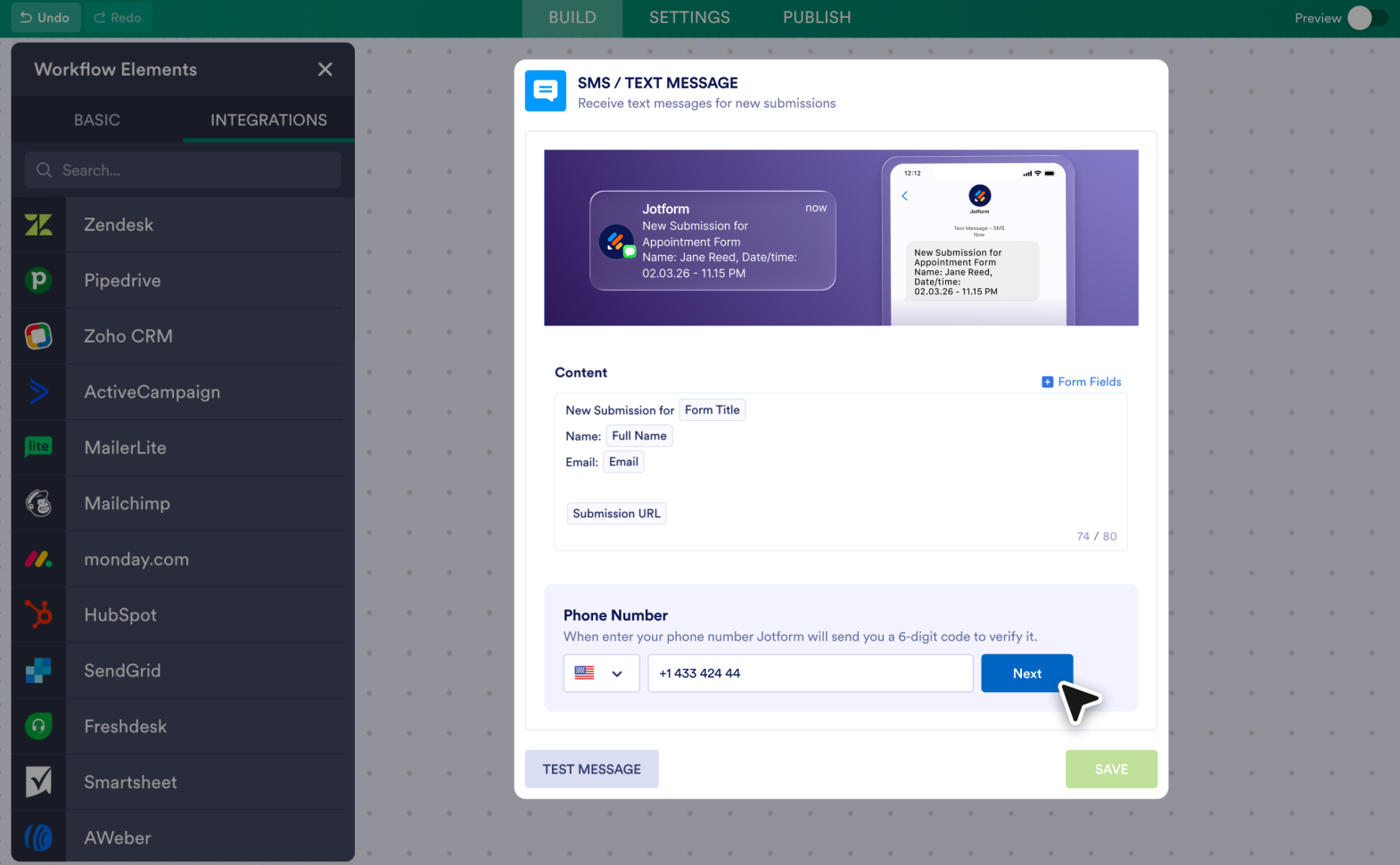This screenshot has width=1400, height=865.
Task: Click the Pipedrive logo icon
Action: point(38,281)
